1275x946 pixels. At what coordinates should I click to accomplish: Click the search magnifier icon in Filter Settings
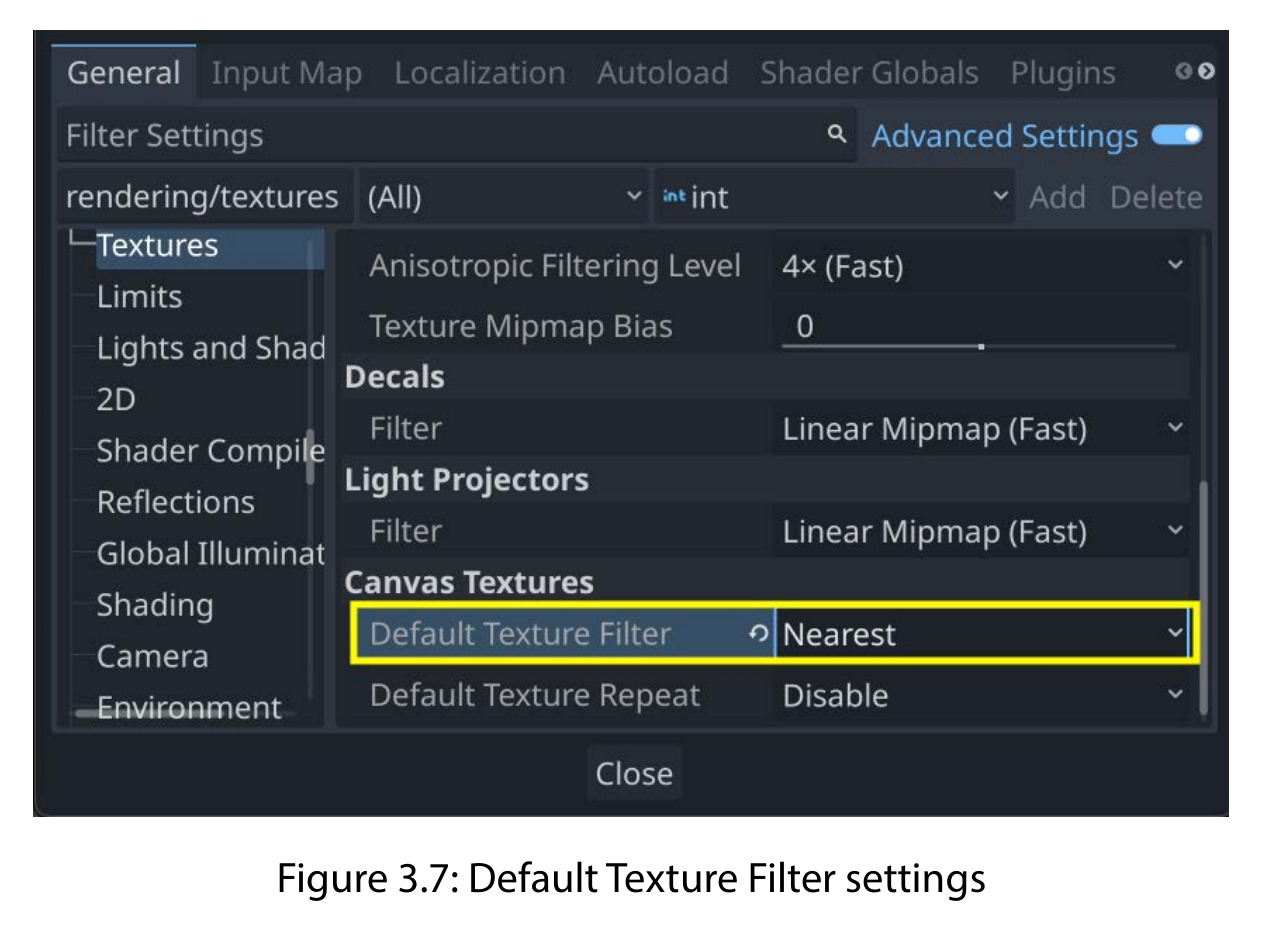(838, 135)
